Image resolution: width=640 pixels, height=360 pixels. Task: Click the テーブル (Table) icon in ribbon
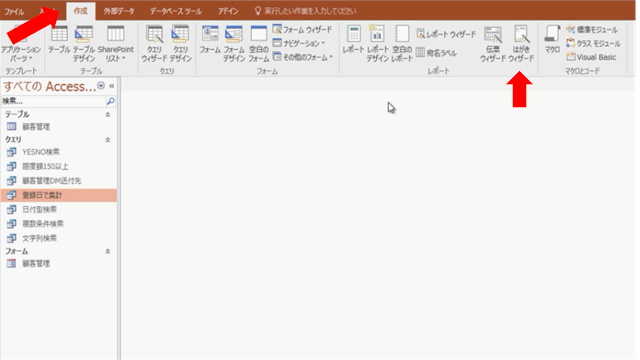pos(59,40)
